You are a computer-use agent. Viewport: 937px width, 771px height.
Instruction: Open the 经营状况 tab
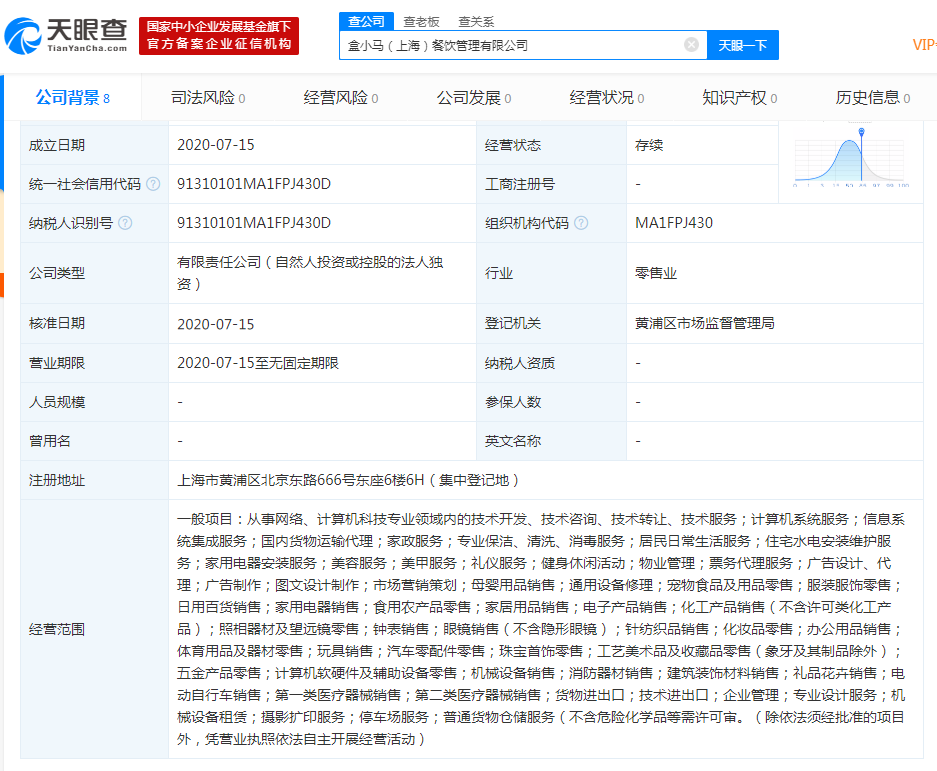point(607,97)
